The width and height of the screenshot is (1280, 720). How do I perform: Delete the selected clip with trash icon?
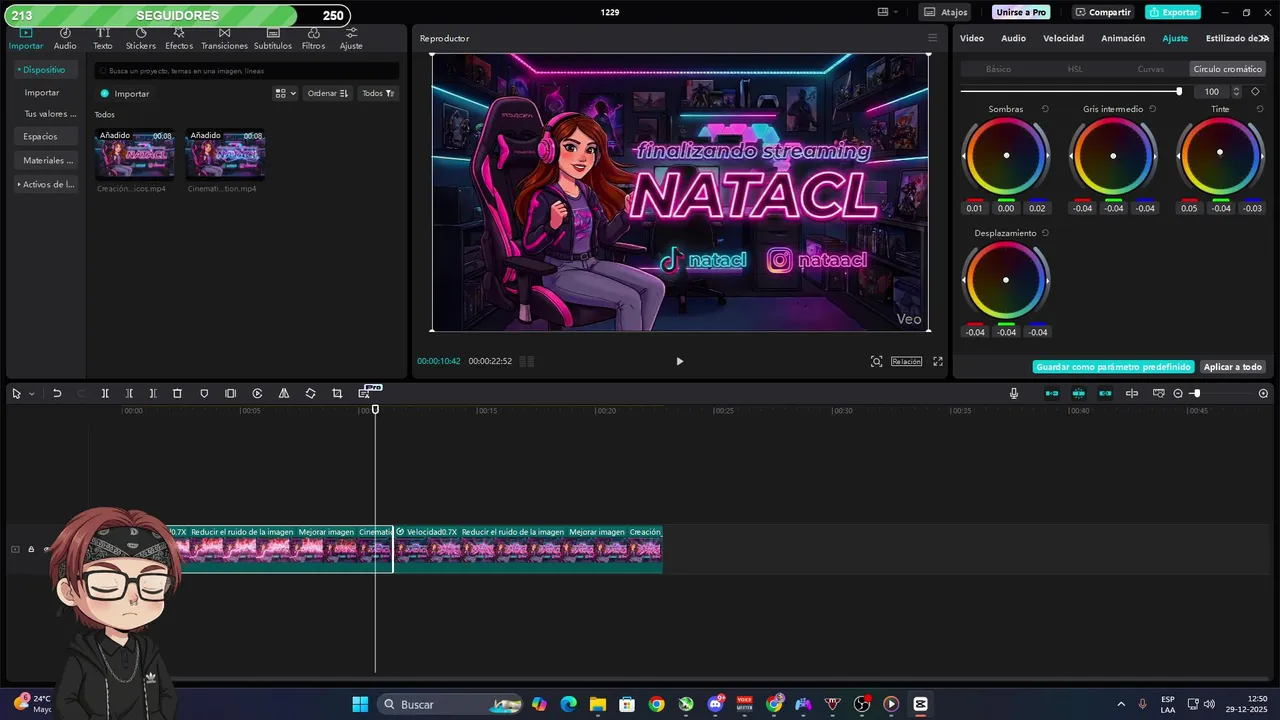click(x=177, y=394)
